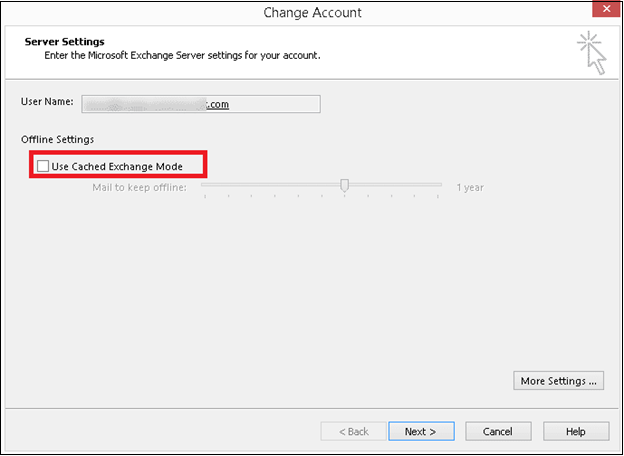This screenshot has width=624, height=456.
Task: Click the far right end of the offline slider track
Action: coord(440,185)
